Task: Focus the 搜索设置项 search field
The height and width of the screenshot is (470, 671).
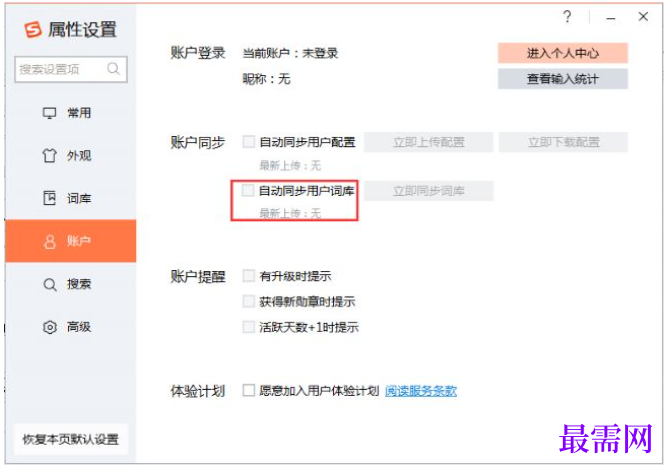Action: (x=71, y=69)
